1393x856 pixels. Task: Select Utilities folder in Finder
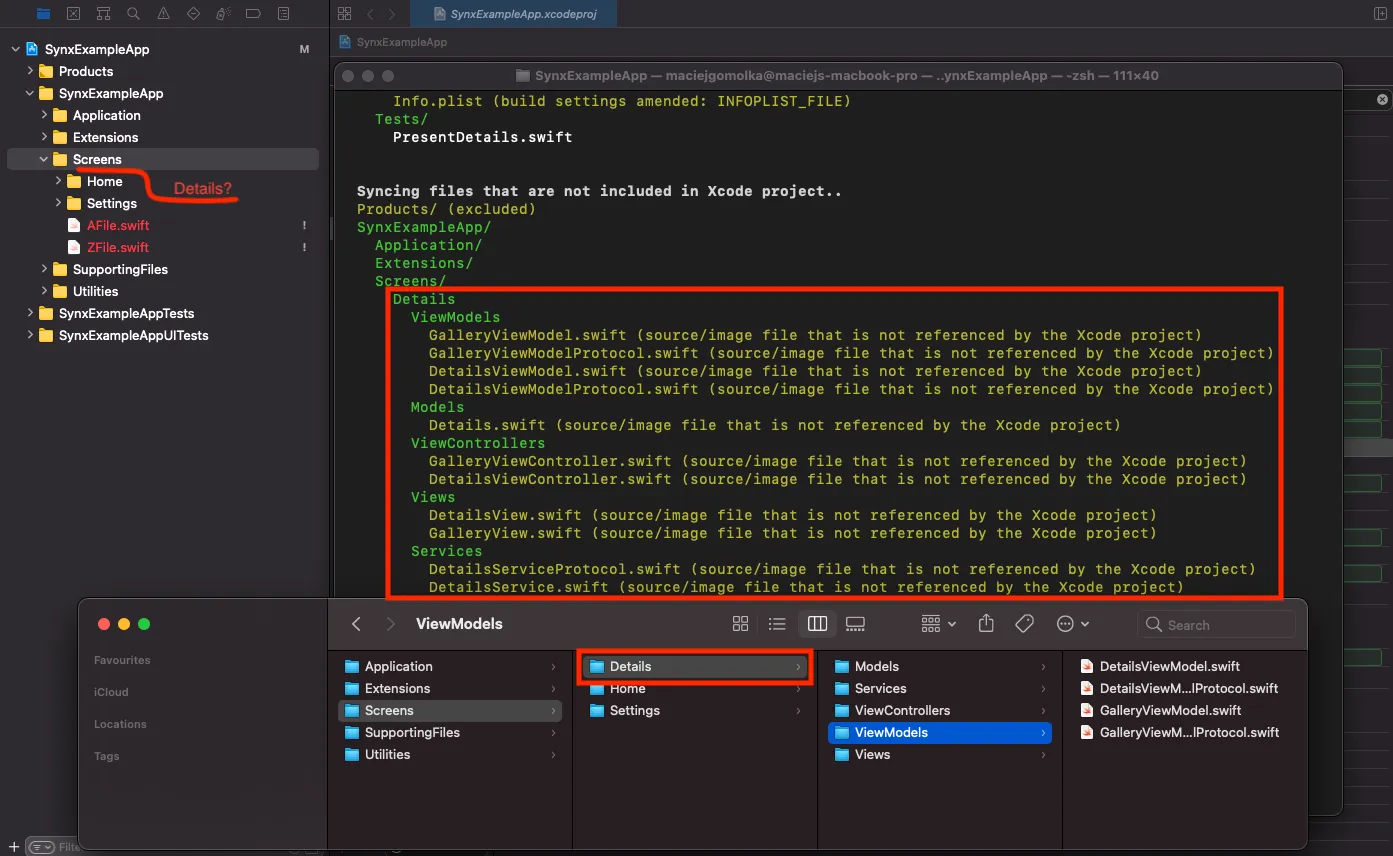[450, 754]
